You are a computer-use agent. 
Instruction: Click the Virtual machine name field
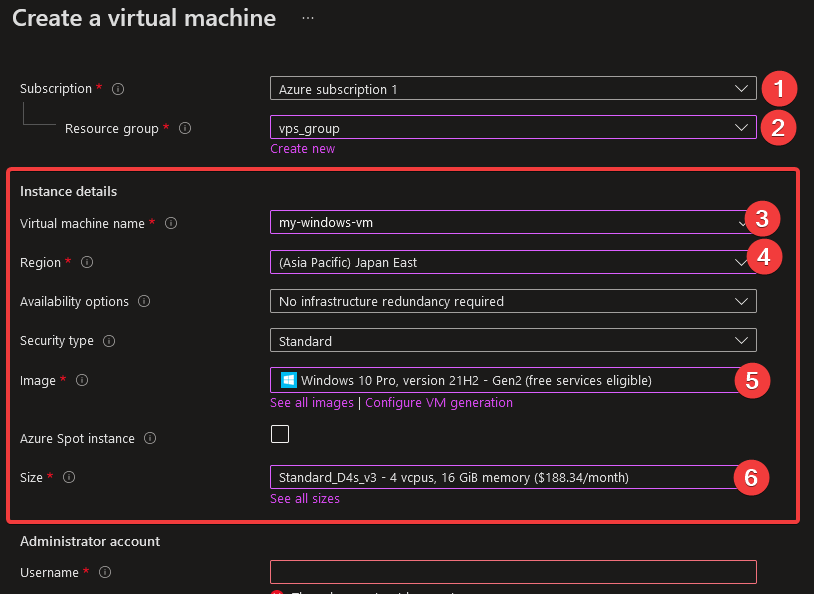pos(513,222)
